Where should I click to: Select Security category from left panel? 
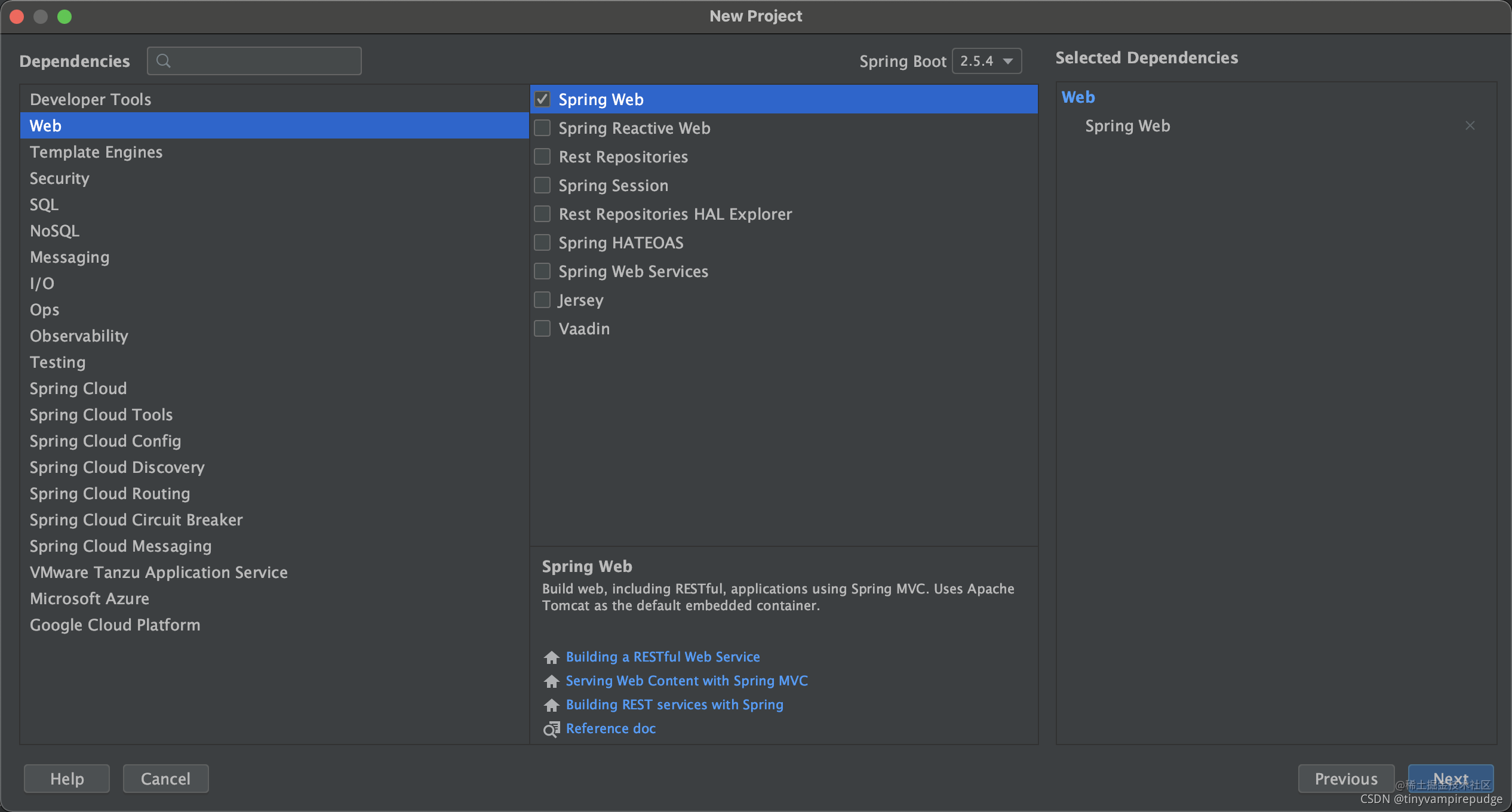58,177
